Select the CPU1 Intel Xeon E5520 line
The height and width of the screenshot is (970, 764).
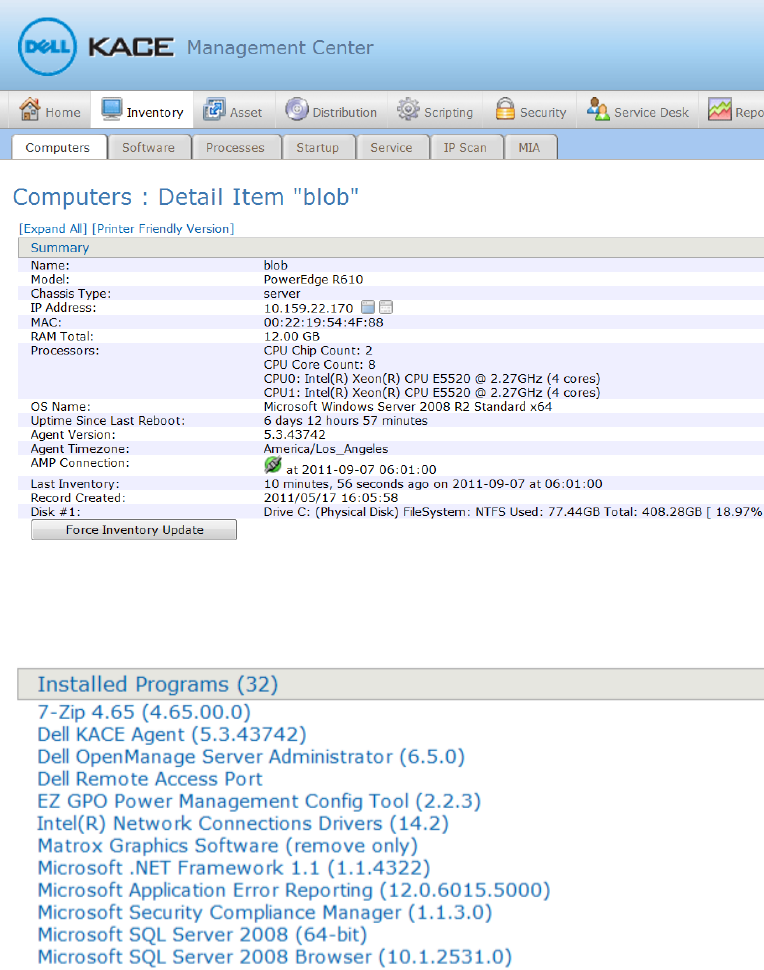click(x=432, y=393)
